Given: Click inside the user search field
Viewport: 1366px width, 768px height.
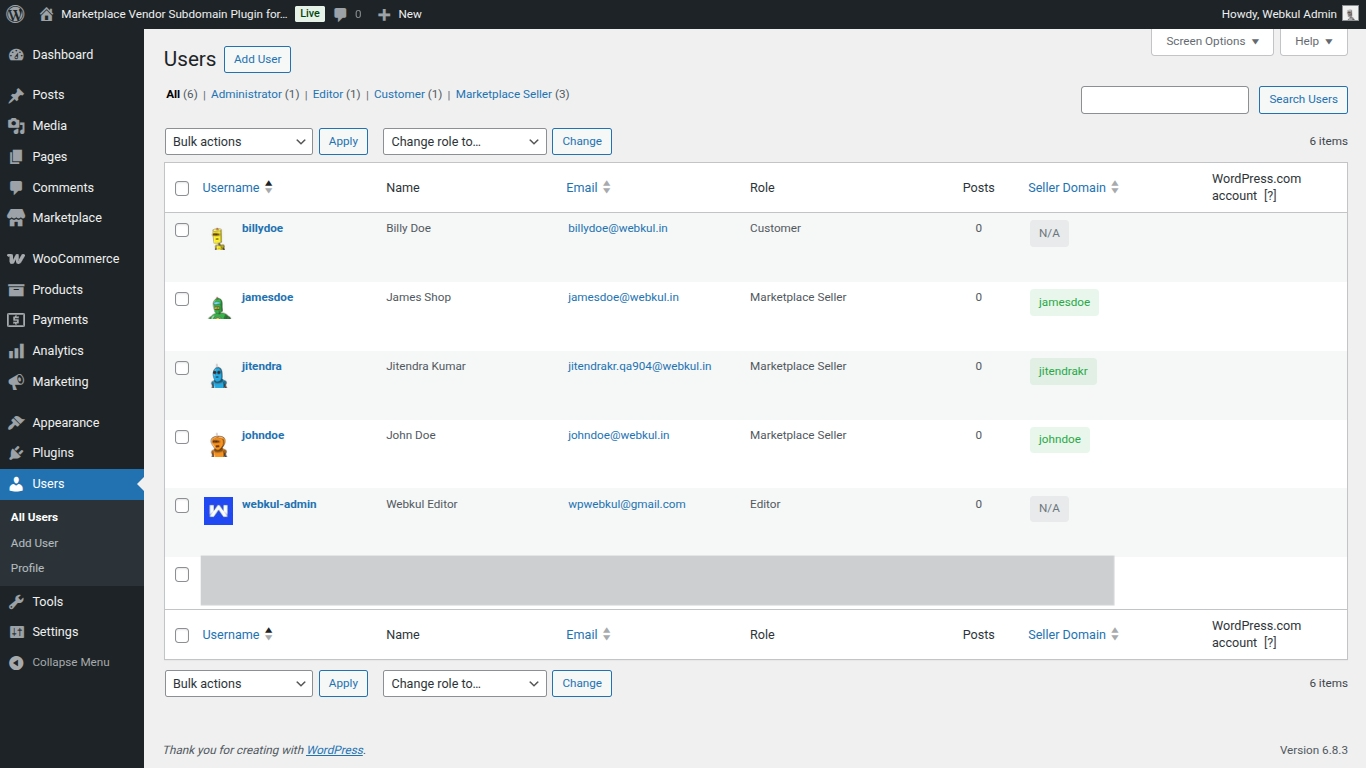Looking at the screenshot, I should coord(1164,100).
